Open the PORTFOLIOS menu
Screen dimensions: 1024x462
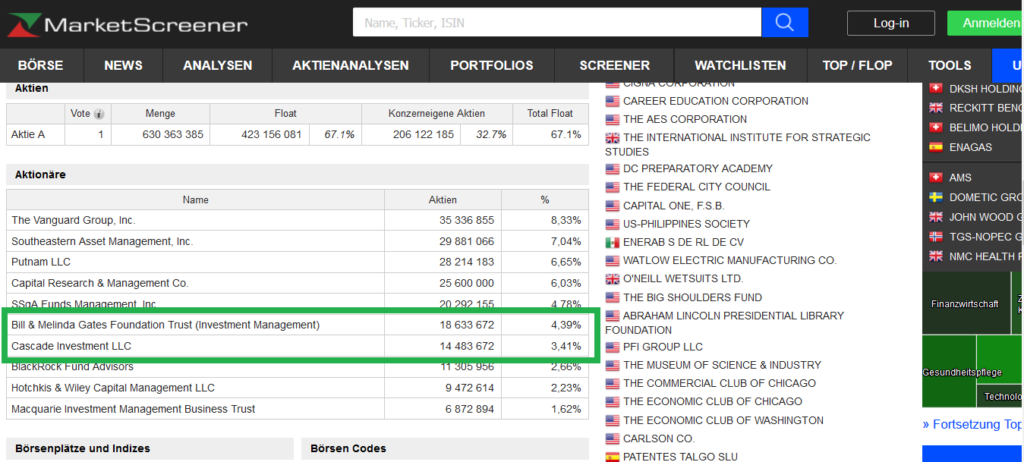click(x=492, y=65)
